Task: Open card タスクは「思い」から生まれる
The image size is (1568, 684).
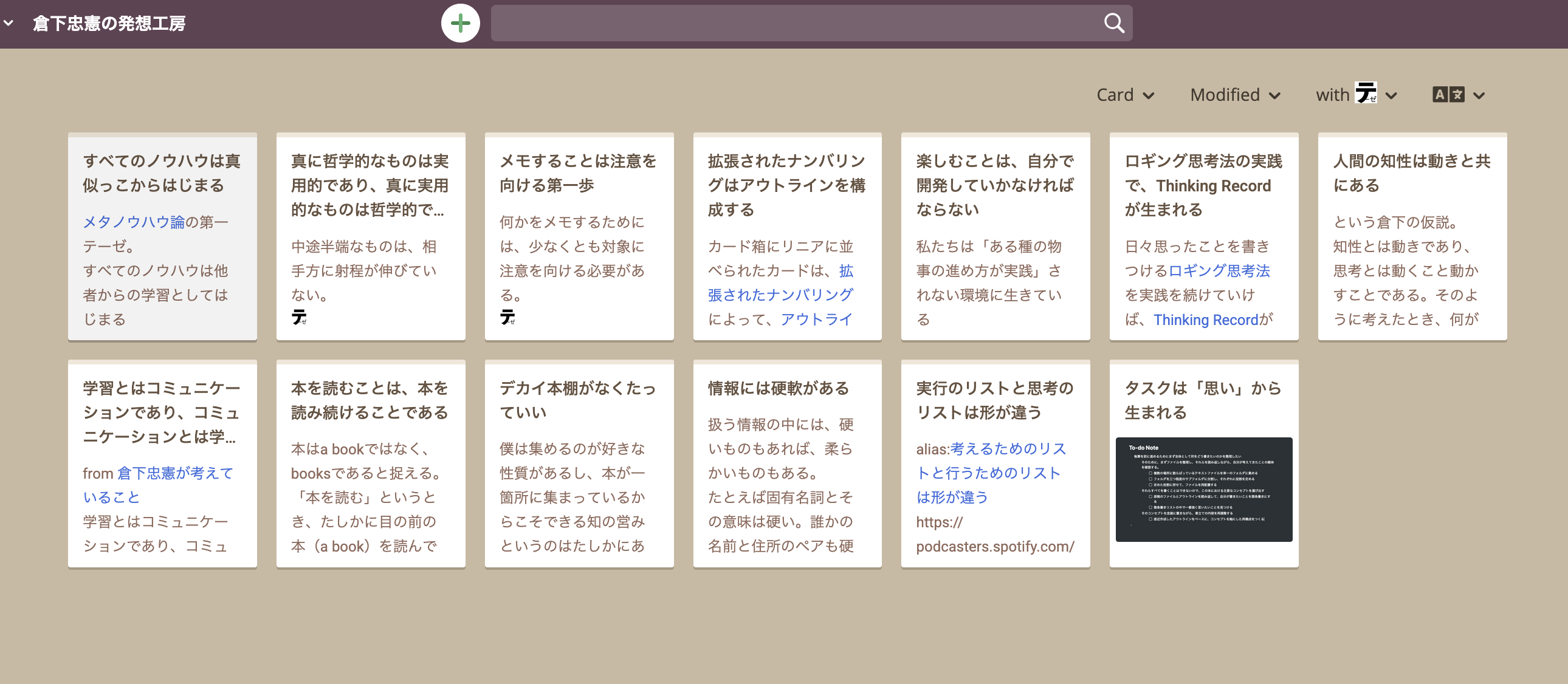Action: click(x=1203, y=463)
